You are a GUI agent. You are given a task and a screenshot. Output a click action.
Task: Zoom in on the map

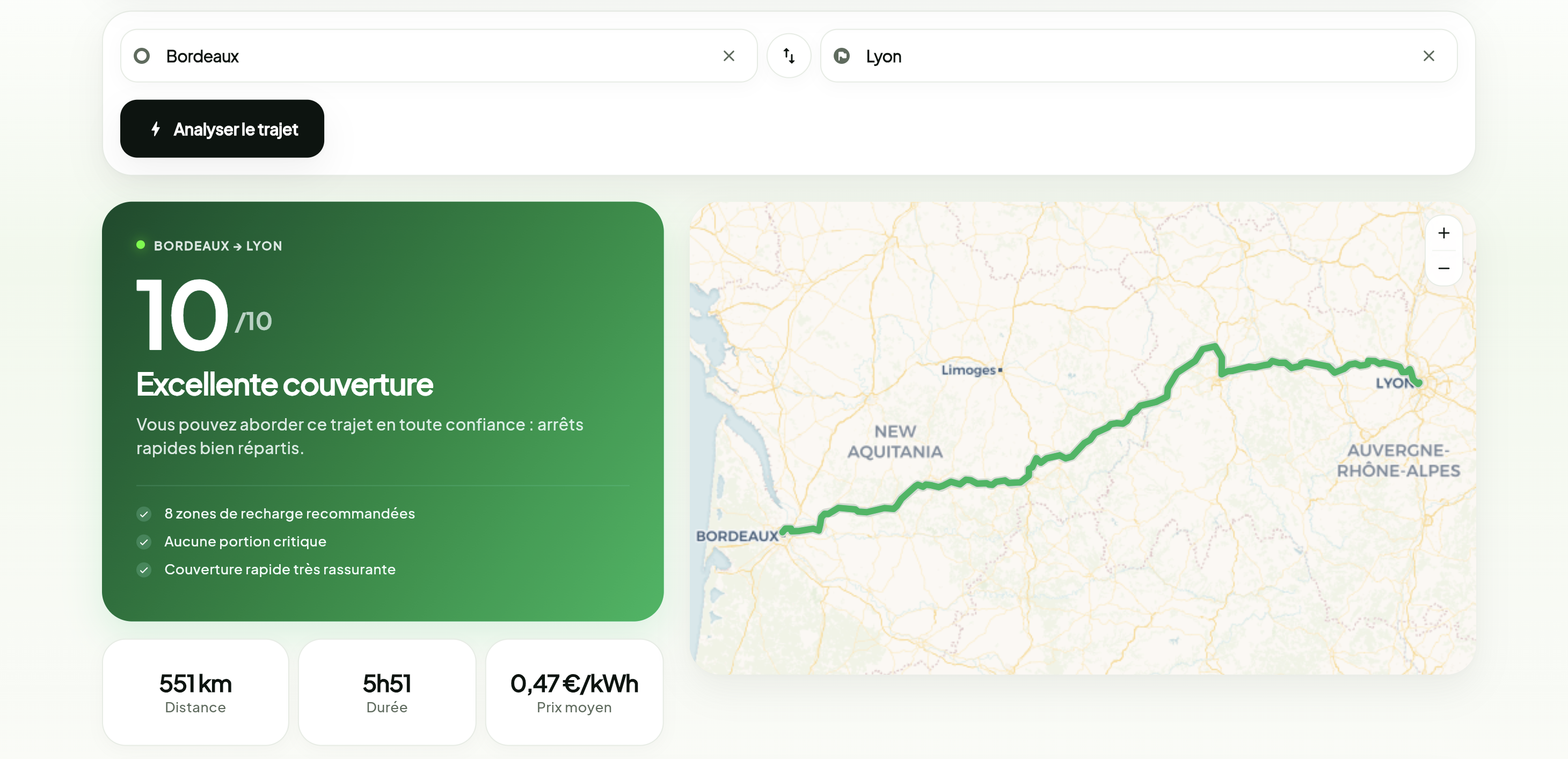[x=1443, y=233]
